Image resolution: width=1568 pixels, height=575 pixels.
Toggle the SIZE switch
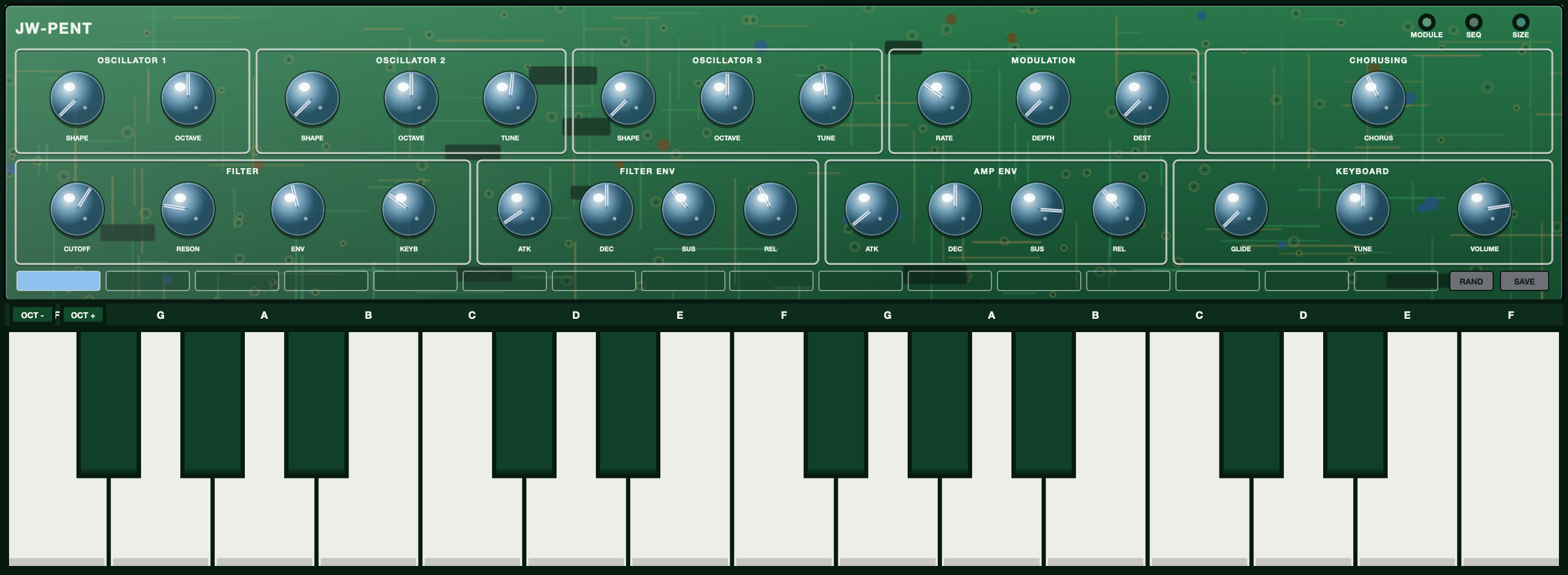[x=1520, y=22]
